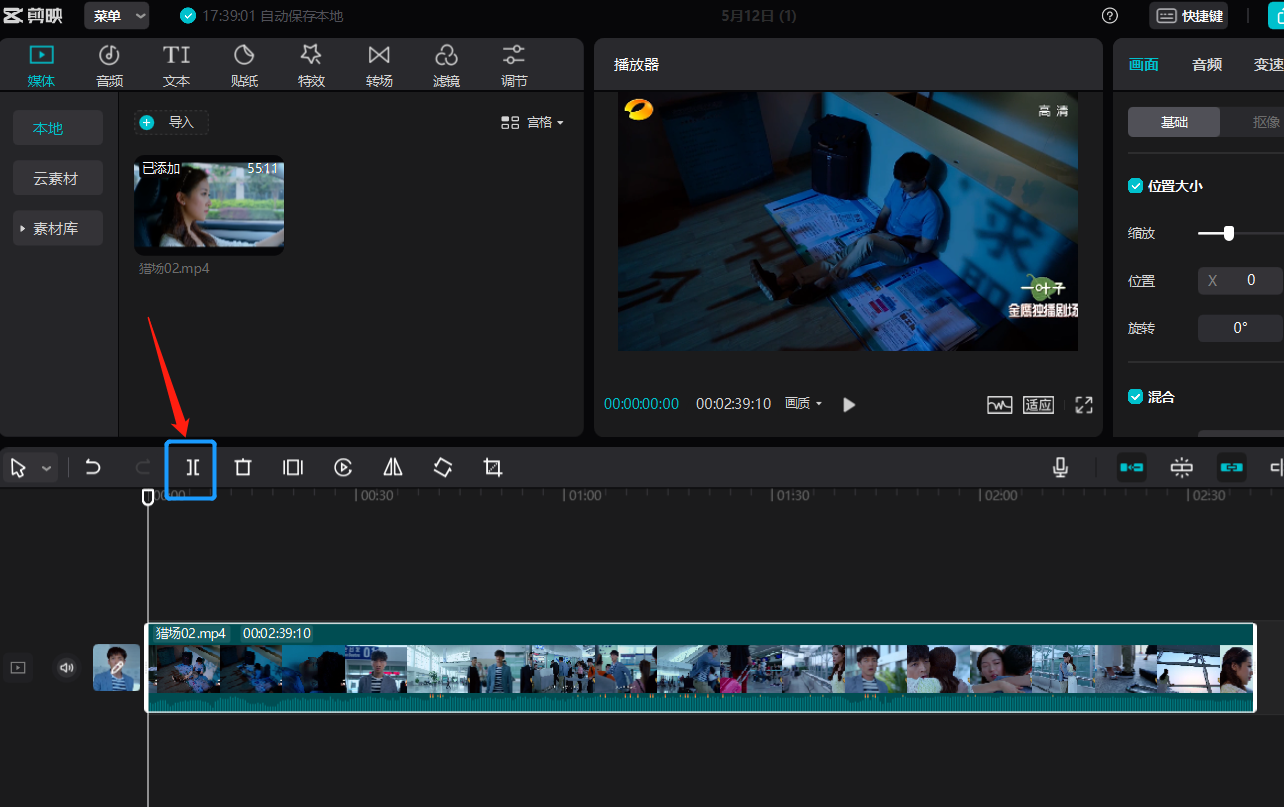
Task: Click the 缩放 scale slider handle
Action: coord(1228,233)
